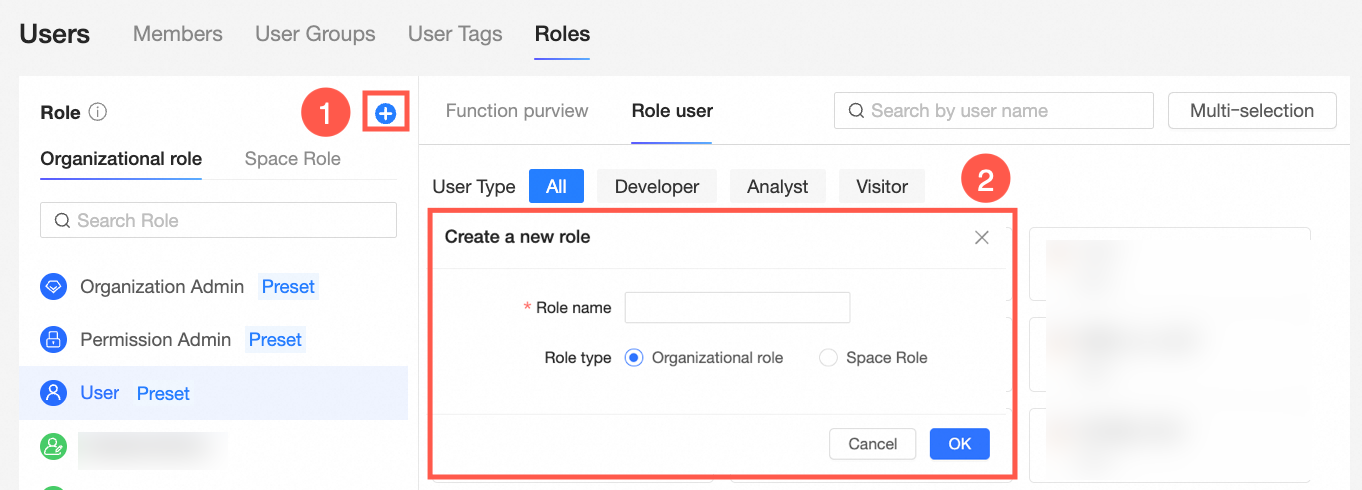Close the Create a new role dialog
This screenshot has width=1362, height=490.
pyautogui.click(x=981, y=237)
